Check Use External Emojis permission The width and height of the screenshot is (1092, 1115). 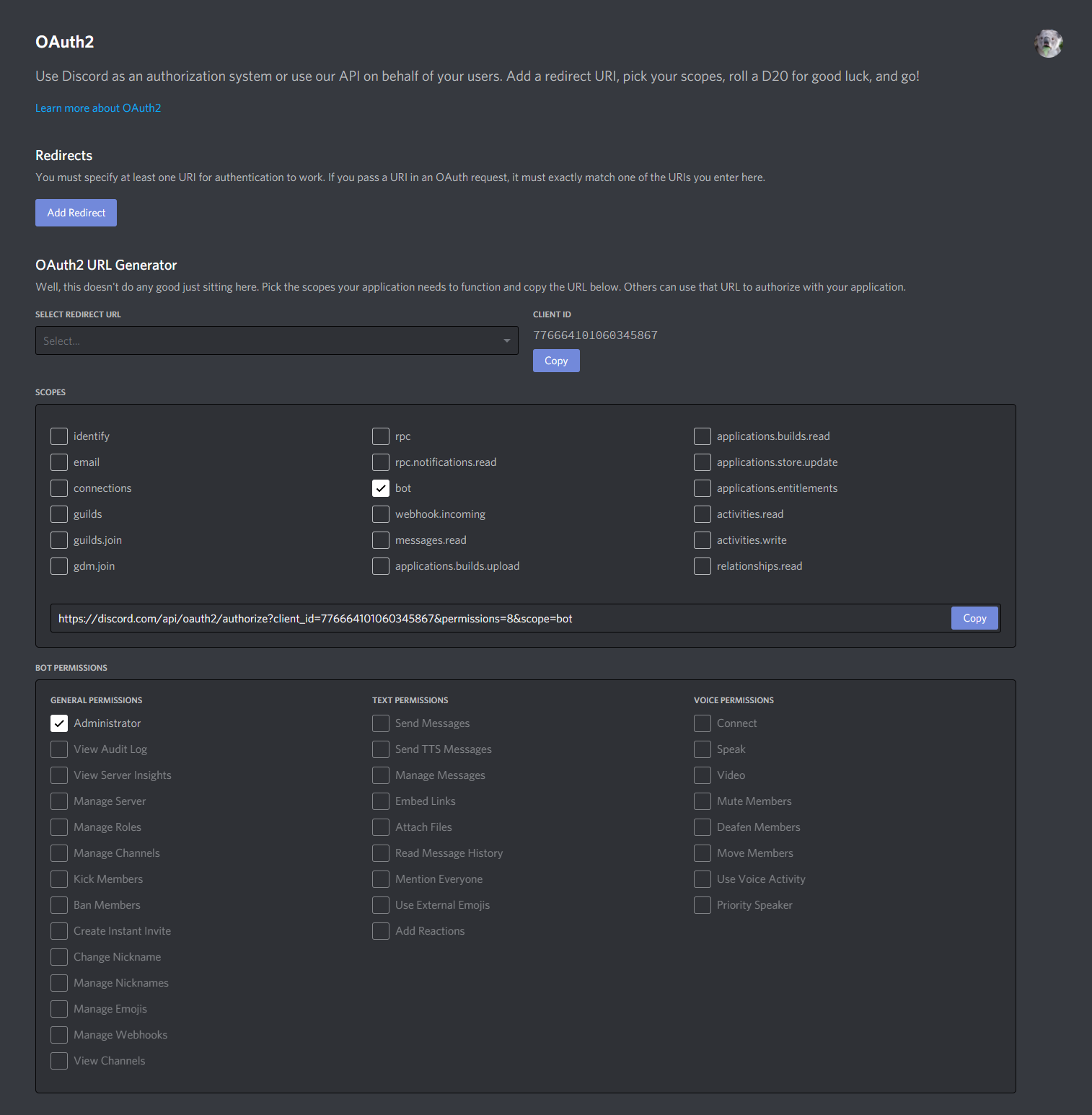tap(381, 905)
